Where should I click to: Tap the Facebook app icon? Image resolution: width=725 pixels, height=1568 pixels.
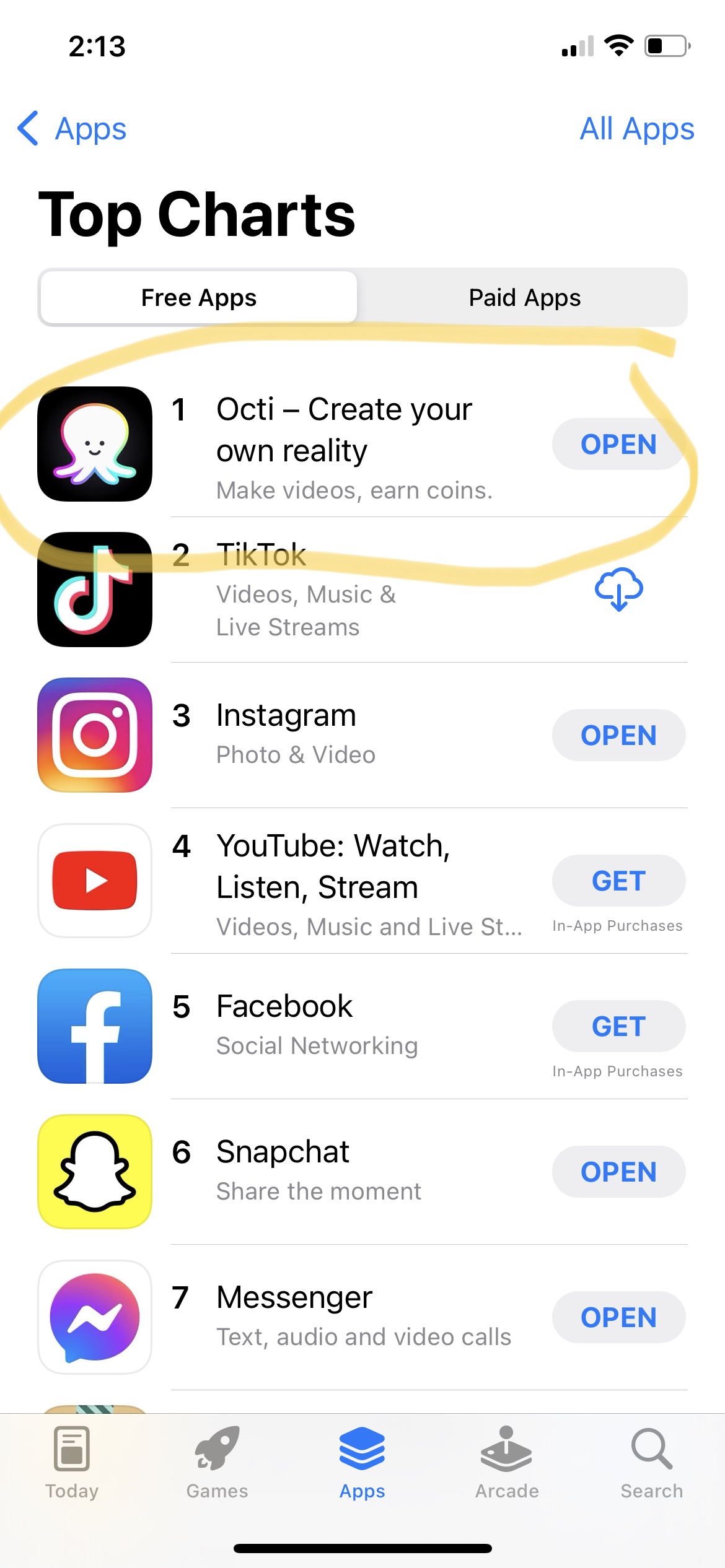[x=95, y=1026]
